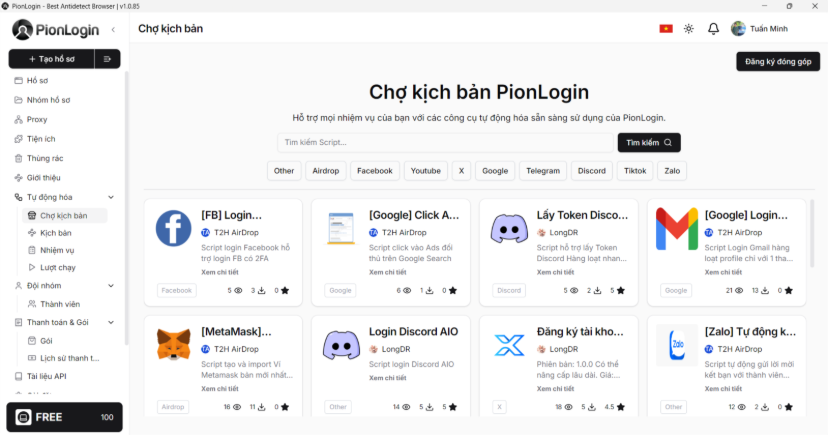
Task: Click the Tạo hồ sơ button
Action: pos(52,59)
